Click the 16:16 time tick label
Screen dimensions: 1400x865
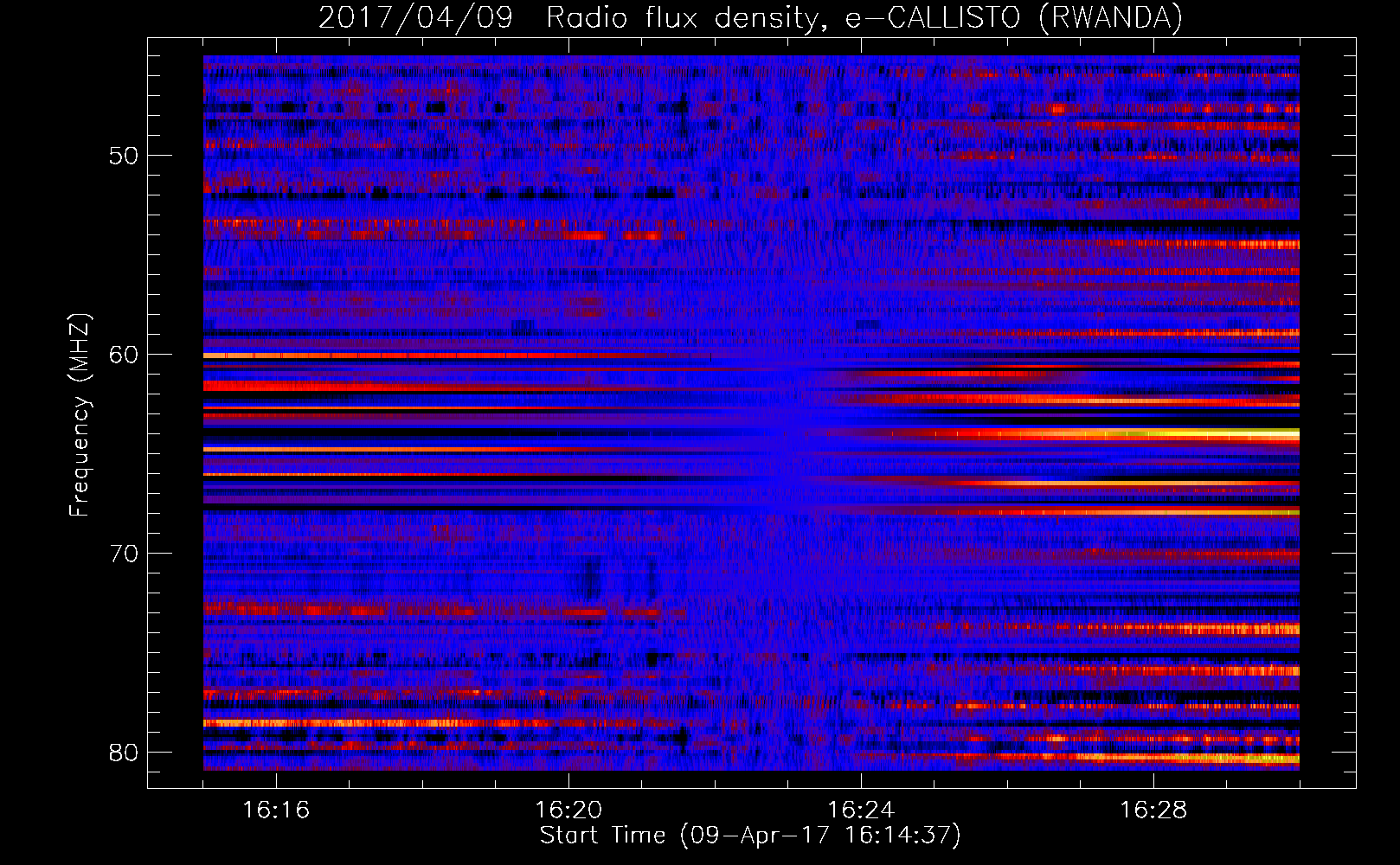point(276,810)
